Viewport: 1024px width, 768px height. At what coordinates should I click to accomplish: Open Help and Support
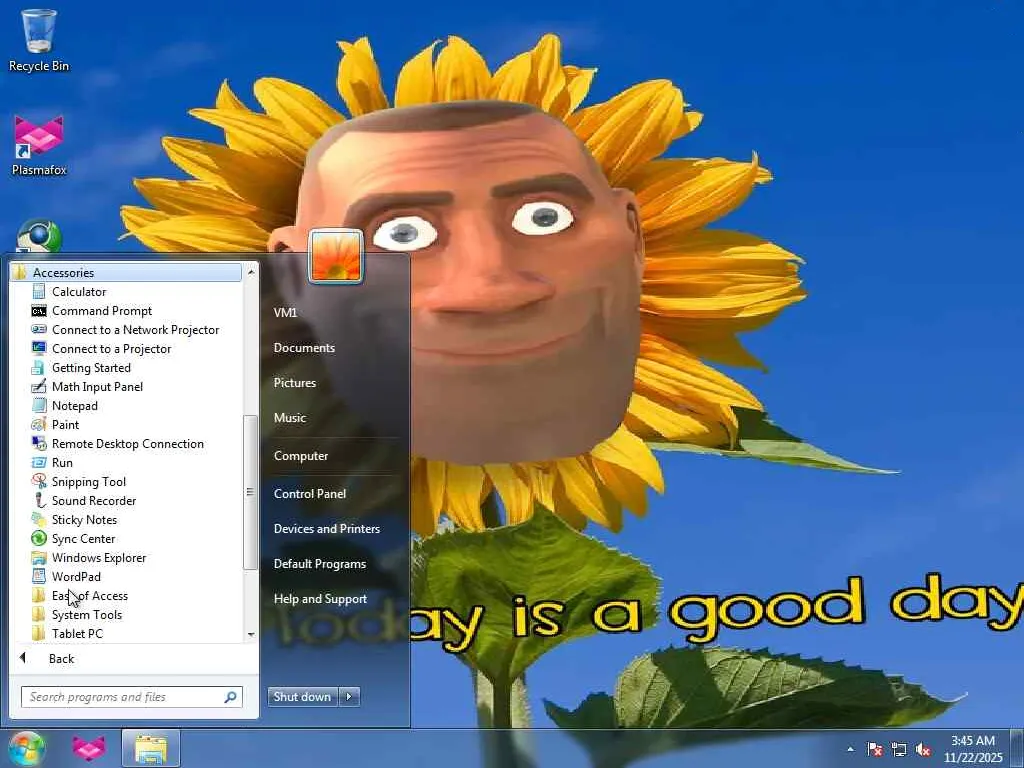pos(321,599)
